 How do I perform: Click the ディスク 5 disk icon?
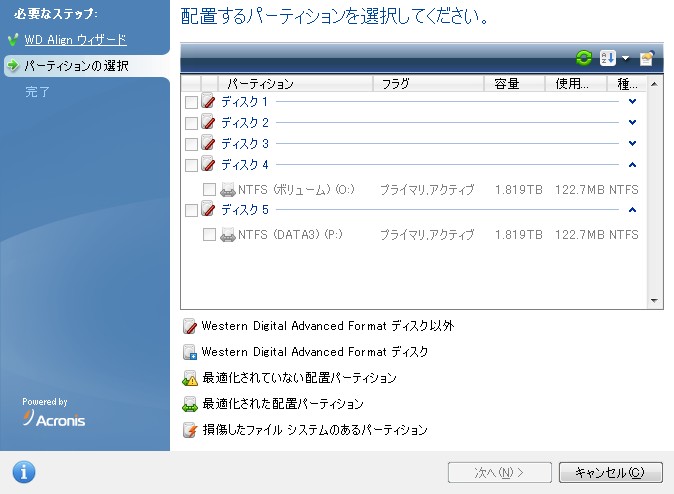point(208,209)
